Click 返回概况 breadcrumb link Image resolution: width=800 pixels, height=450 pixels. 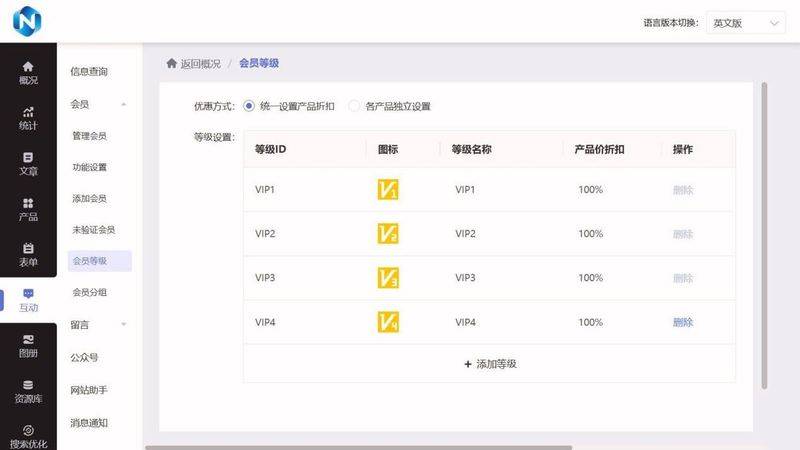click(201, 64)
